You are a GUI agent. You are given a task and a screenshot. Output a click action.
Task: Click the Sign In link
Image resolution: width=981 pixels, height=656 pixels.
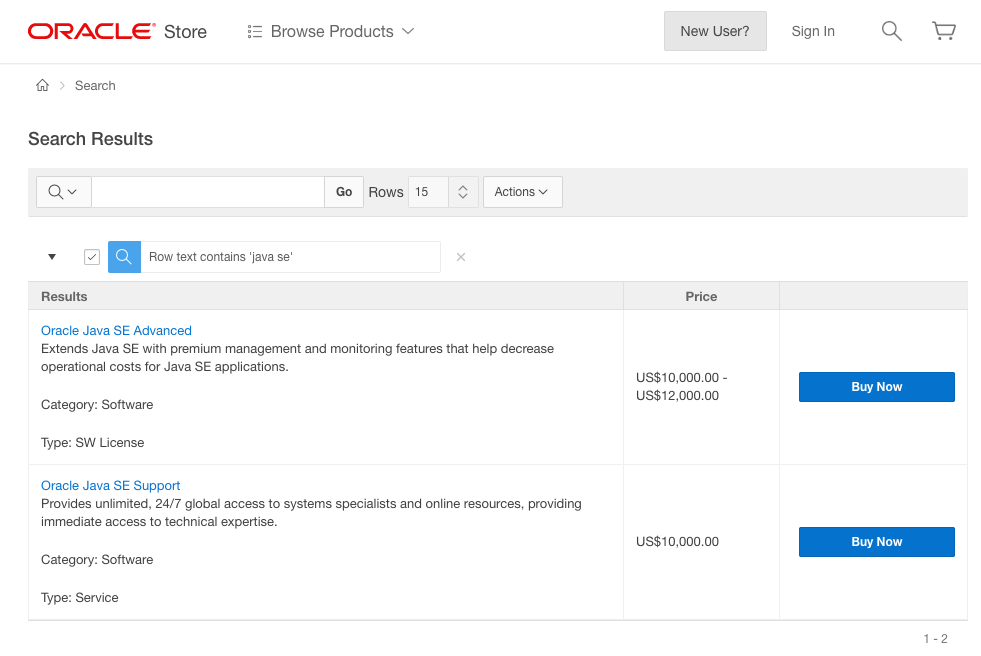(x=813, y=31)
